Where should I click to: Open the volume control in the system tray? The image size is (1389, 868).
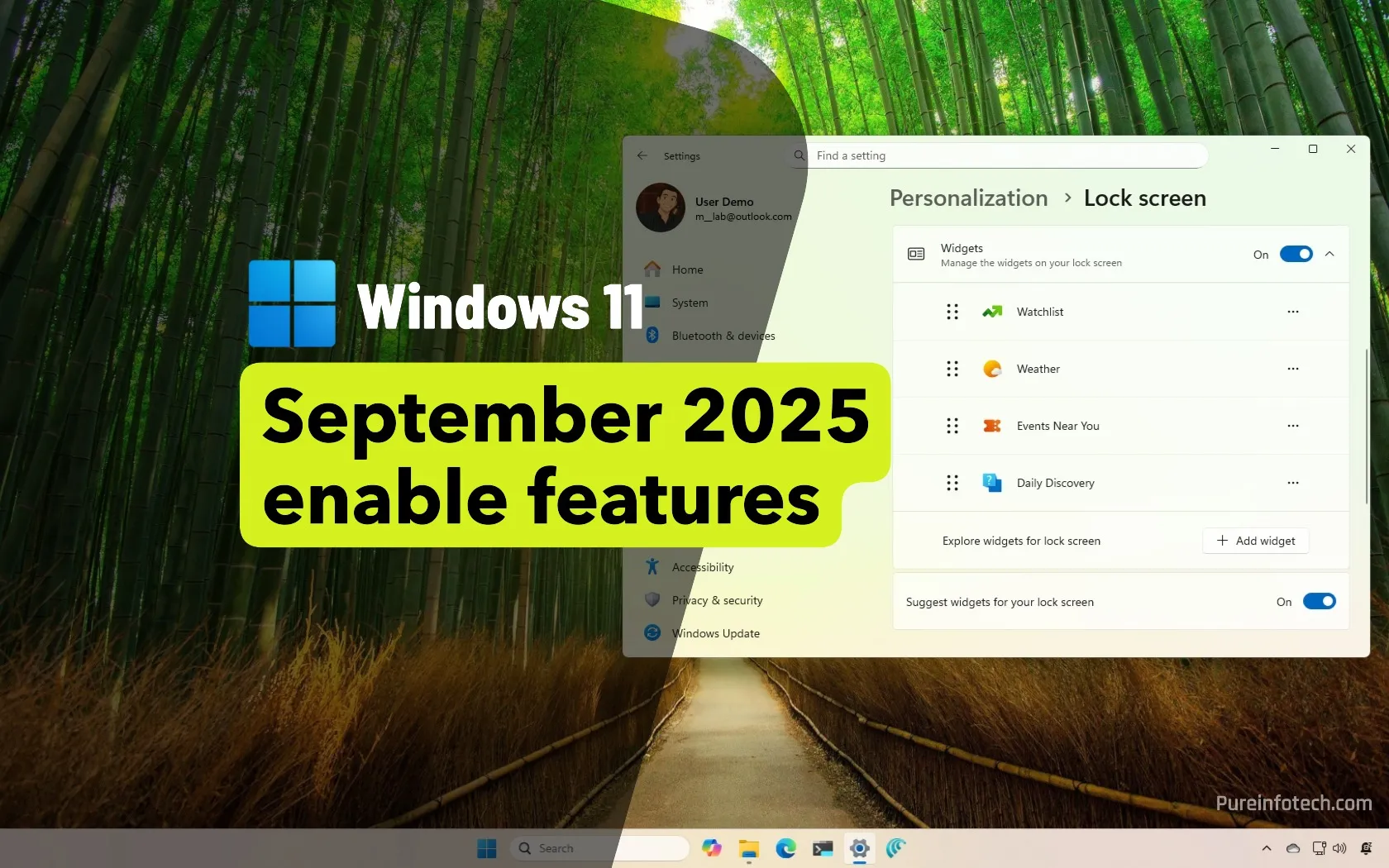[1339, 848]
